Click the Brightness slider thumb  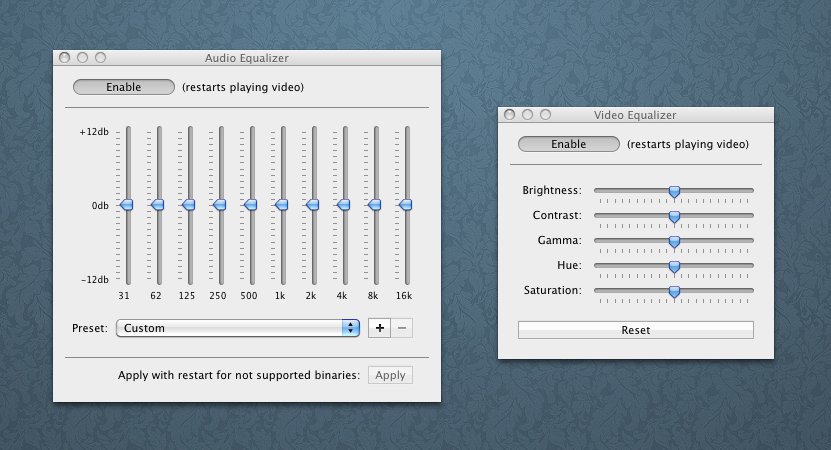674,191
